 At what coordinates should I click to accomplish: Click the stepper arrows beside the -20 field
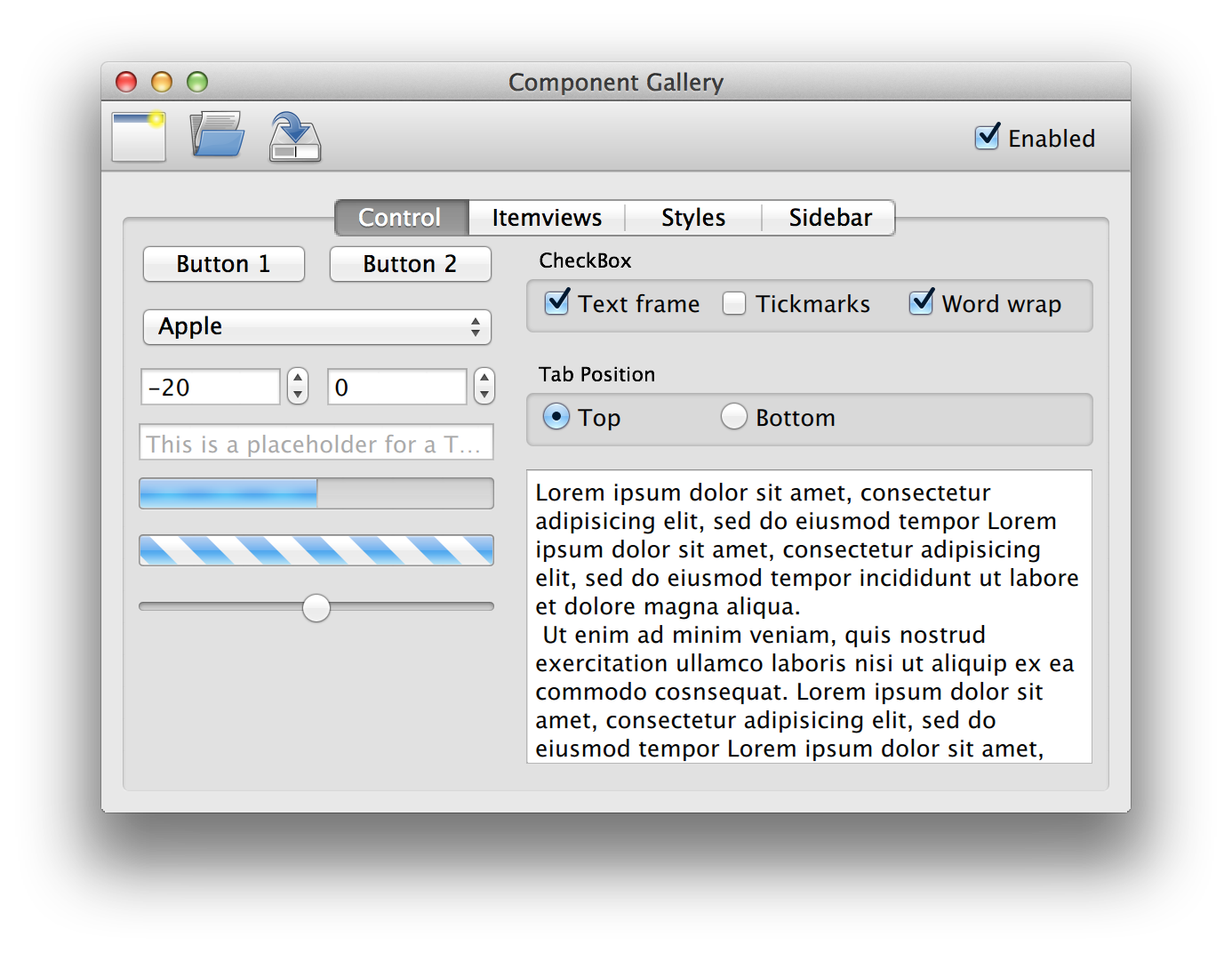298,387
